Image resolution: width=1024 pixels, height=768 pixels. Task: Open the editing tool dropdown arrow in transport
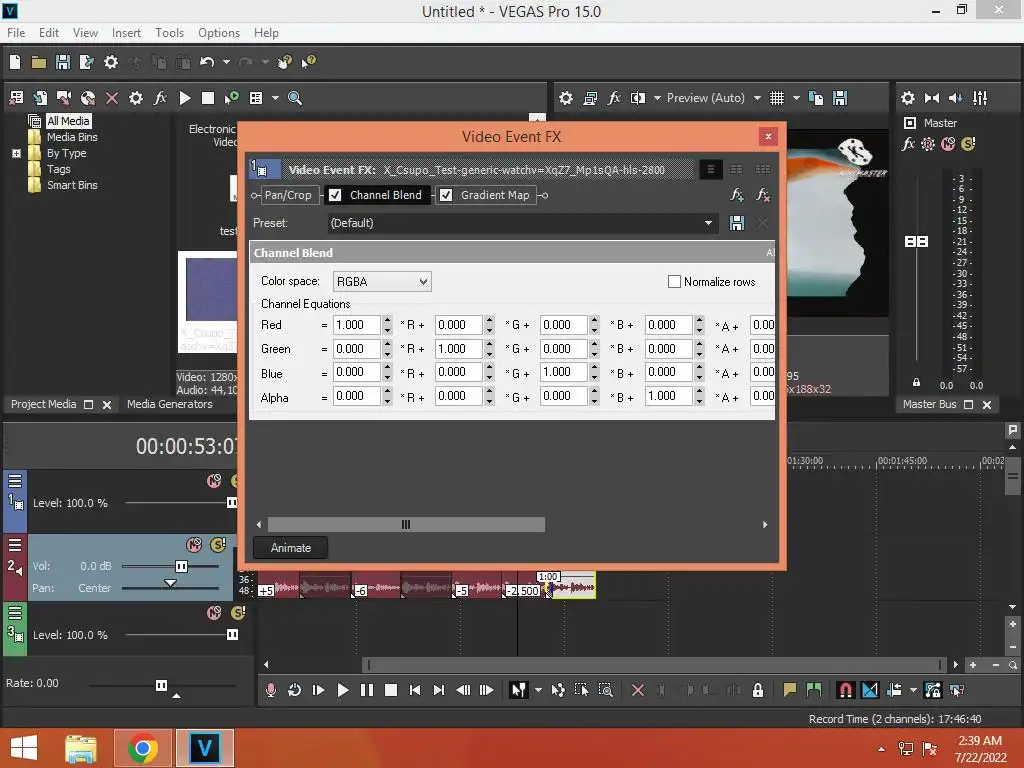click(x=538, y=690)
